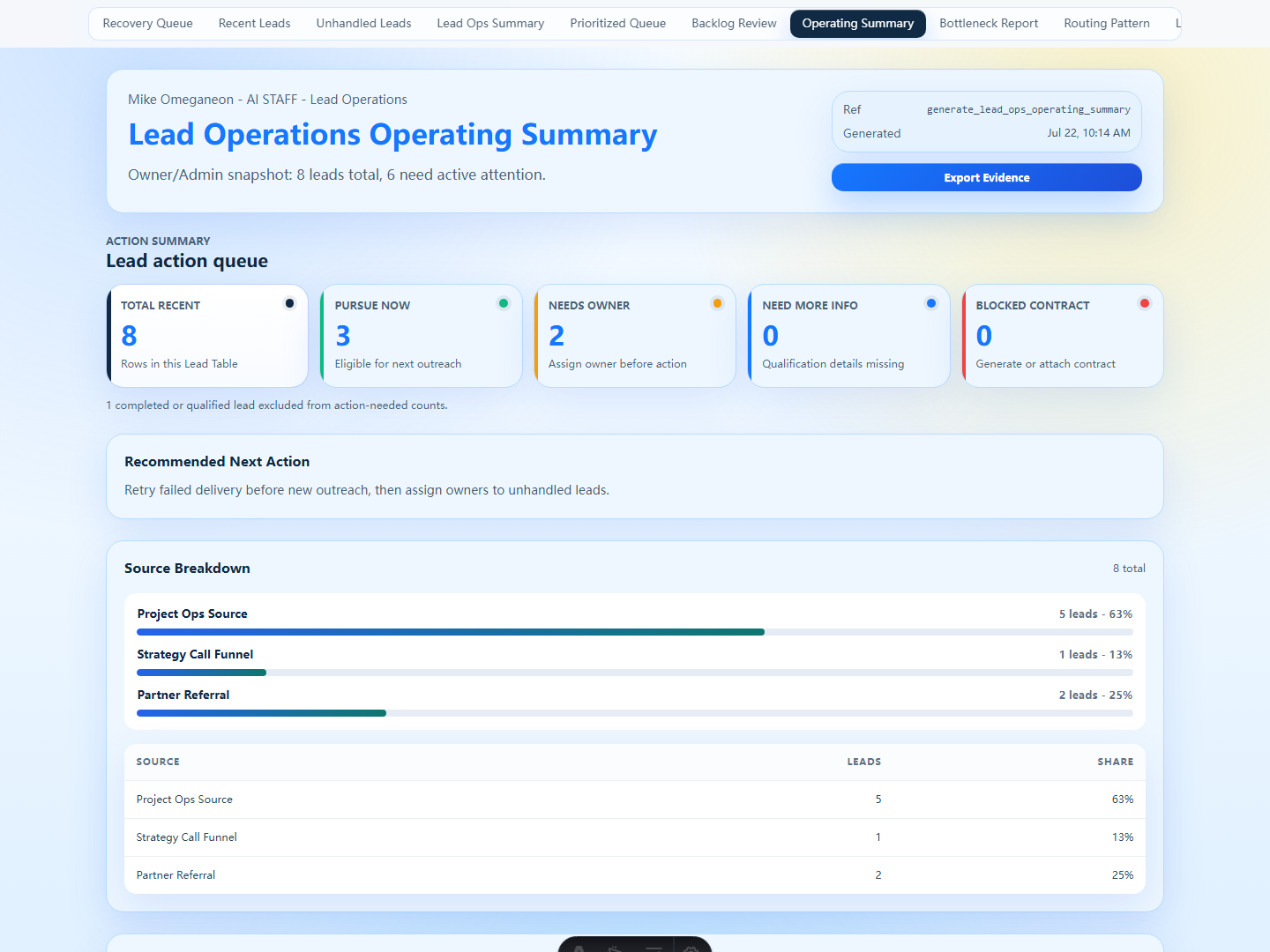The width and height of the screenshot is (1270, 952).
Task: Click the 'Owner/Admin snapshot' summary sentence
Action: click(337, 175)
